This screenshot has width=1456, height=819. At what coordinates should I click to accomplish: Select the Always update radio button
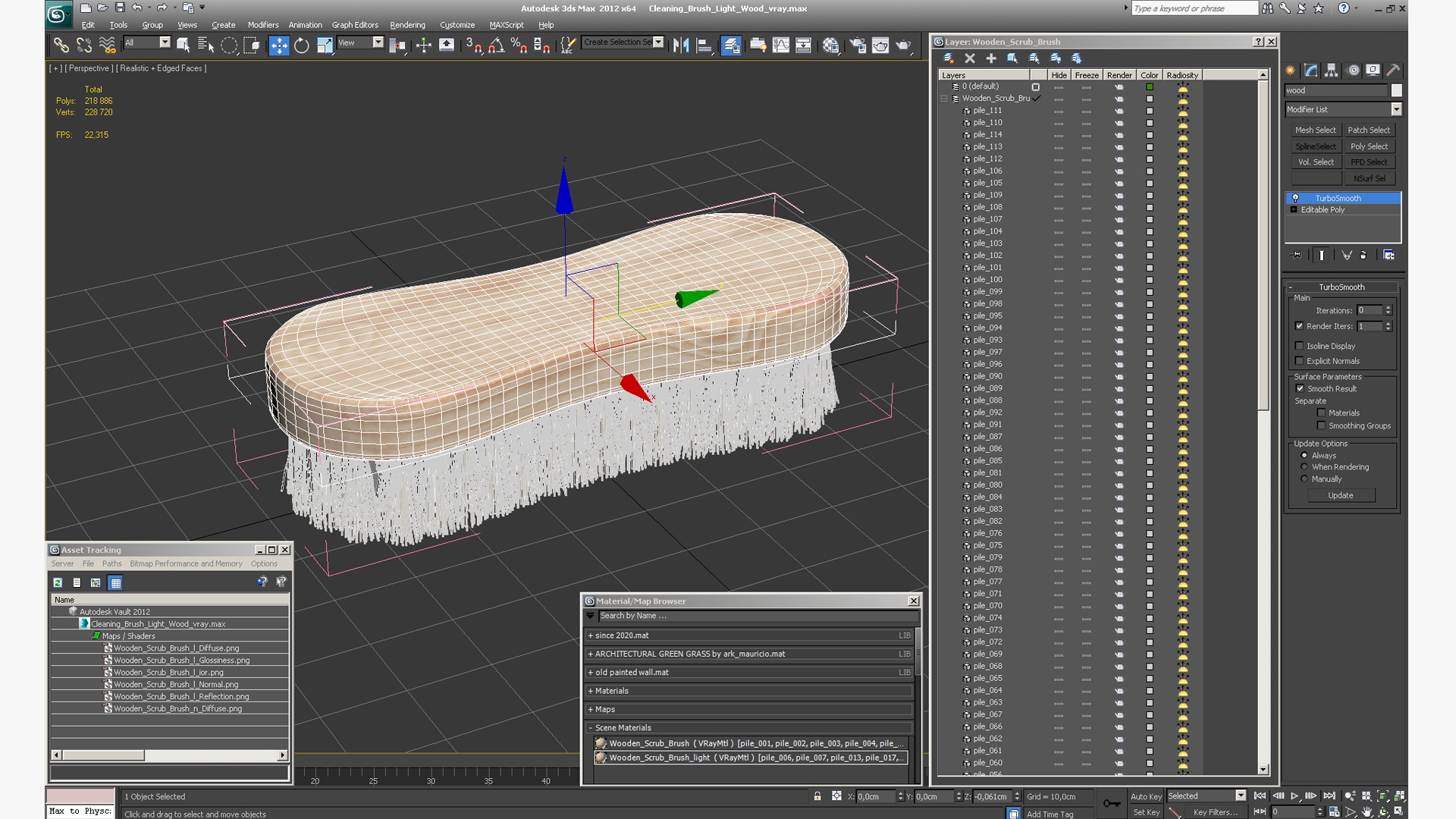click(1304, 456)
